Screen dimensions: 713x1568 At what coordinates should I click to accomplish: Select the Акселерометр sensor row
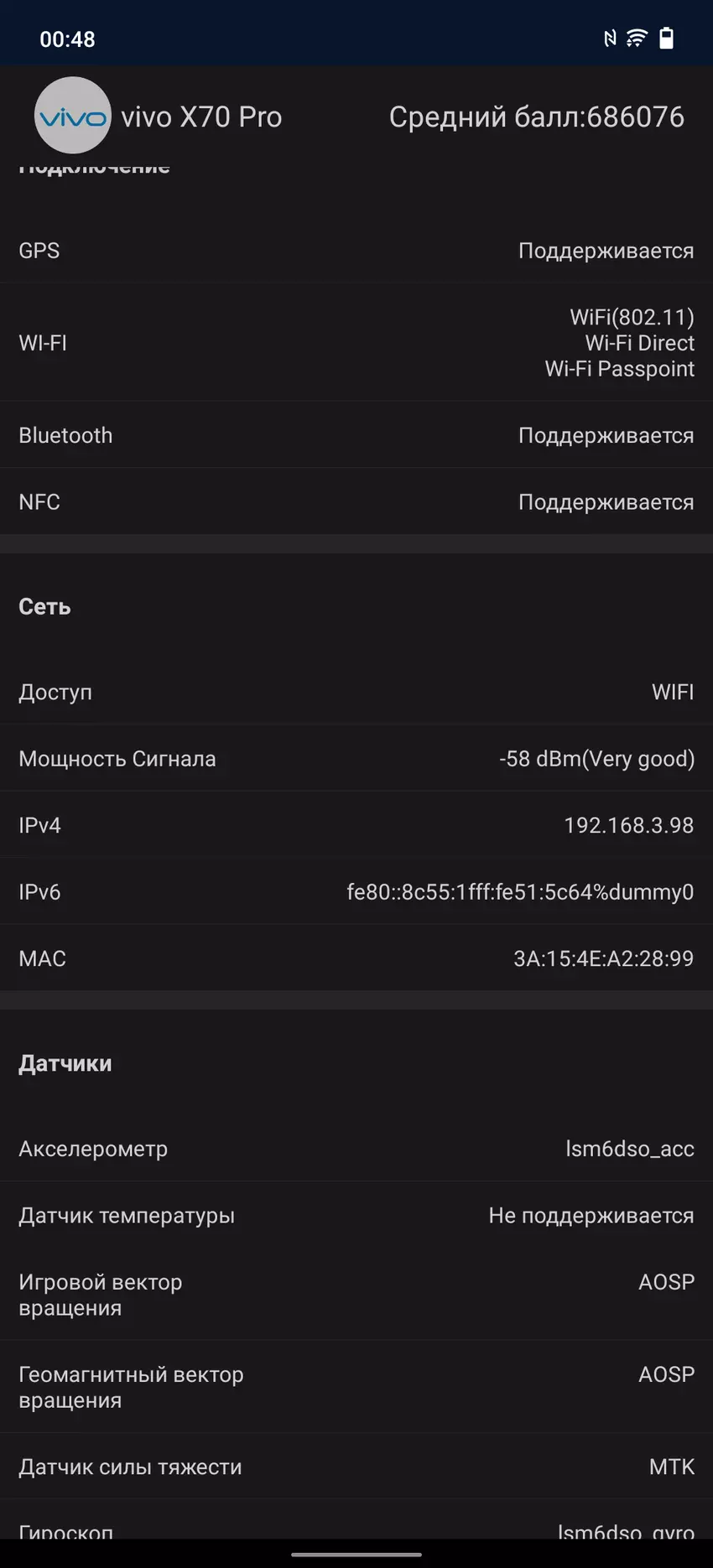coord(356,1149)
